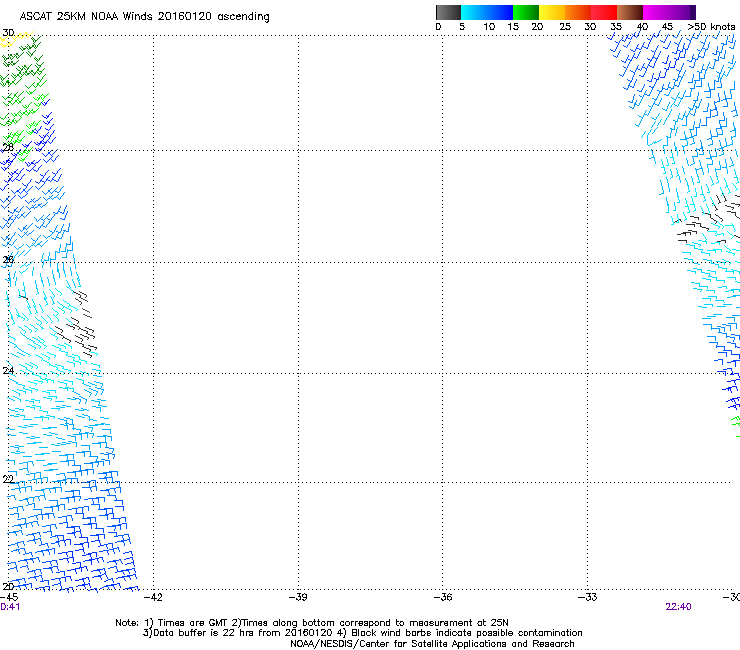Click the latitude label 22

(8, 479)
